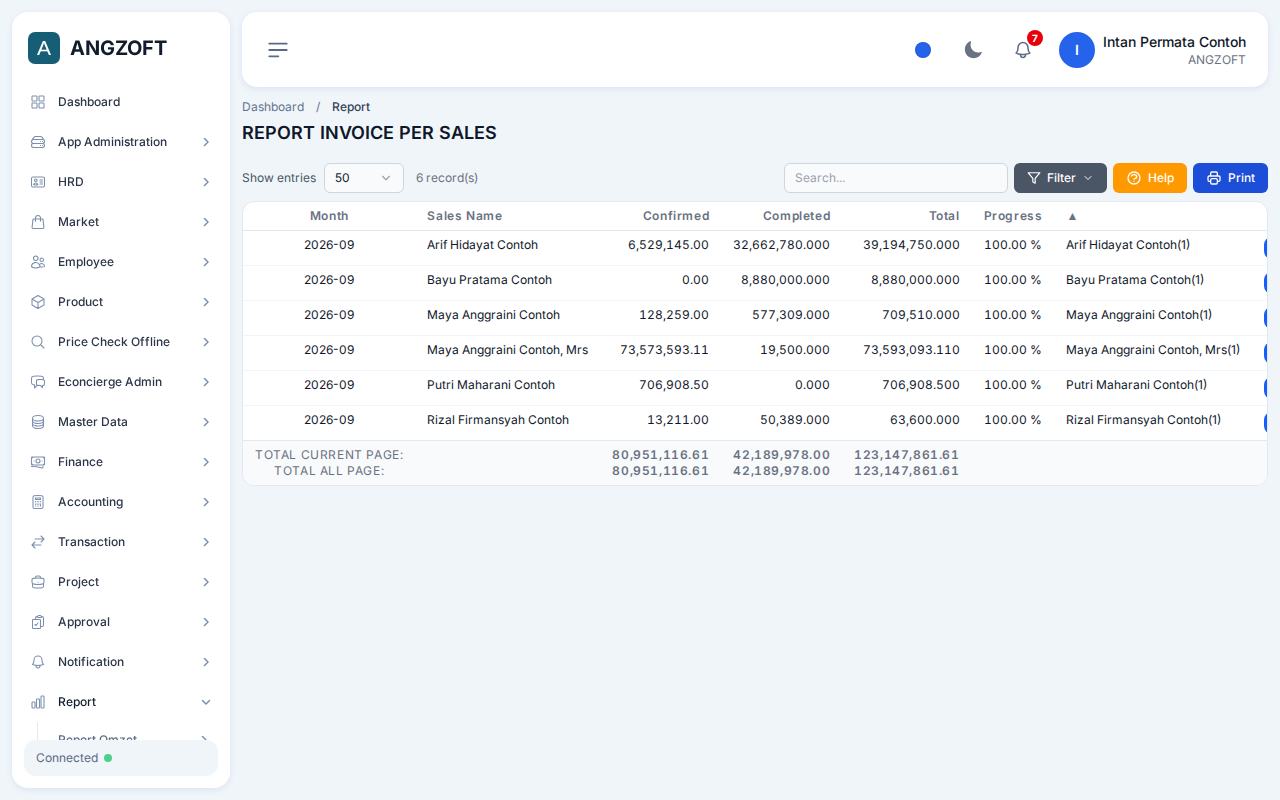Click the Master Data database icon
This screenshot has height=800, width=1280.
click(x=38, y=422)
